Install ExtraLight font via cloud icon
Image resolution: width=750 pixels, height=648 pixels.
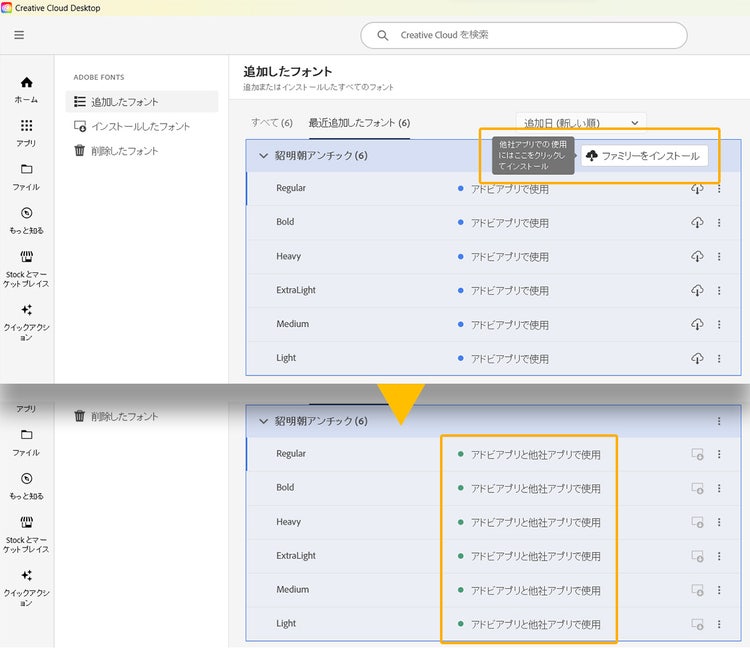(697, 290)
